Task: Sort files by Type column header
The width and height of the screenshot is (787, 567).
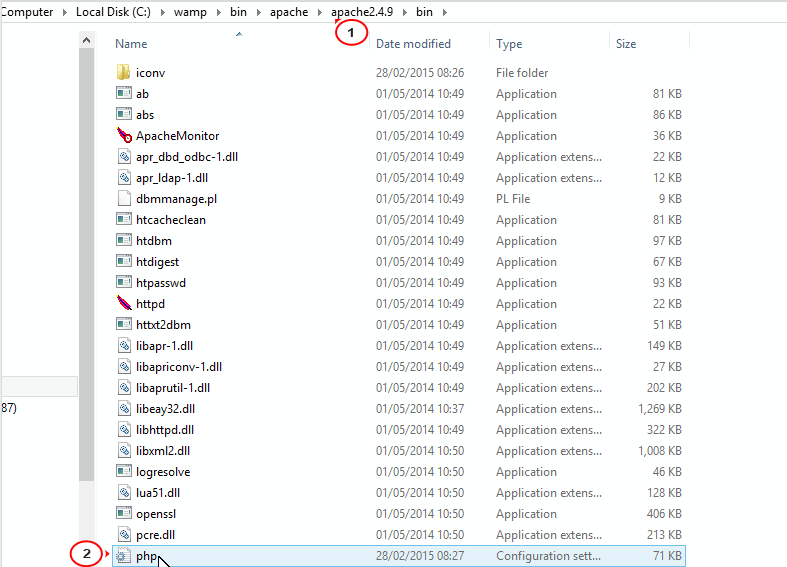Action: (509, 44)
